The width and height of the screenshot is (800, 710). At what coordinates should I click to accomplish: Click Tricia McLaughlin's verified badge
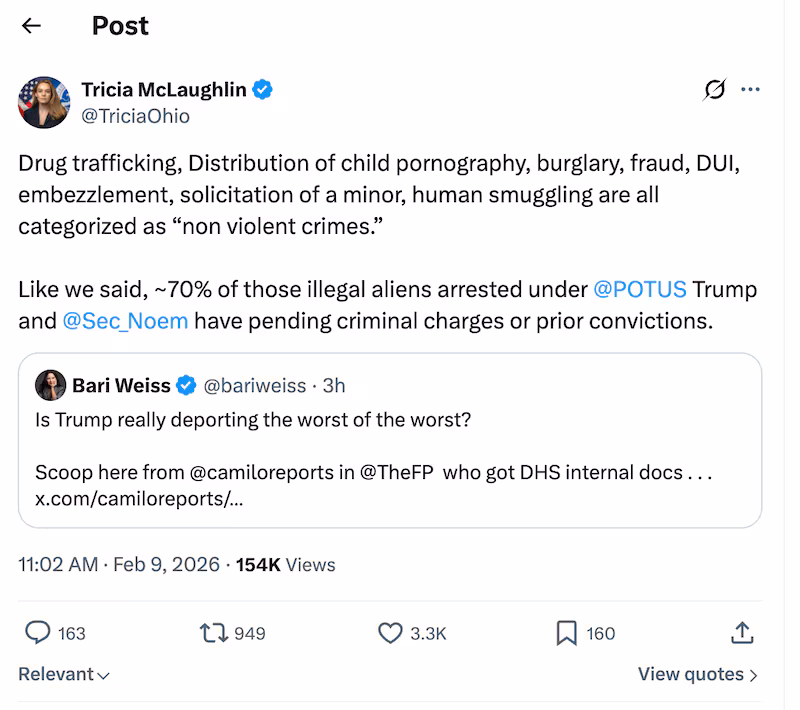click(x=262, y=89)
